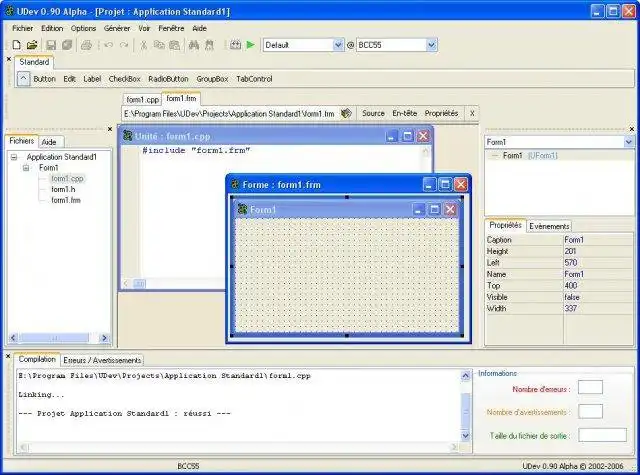Image resolution: width=640 pixels, height=475 pixels.
Task: Choose the Label component
Action: [x=92, y=79]
